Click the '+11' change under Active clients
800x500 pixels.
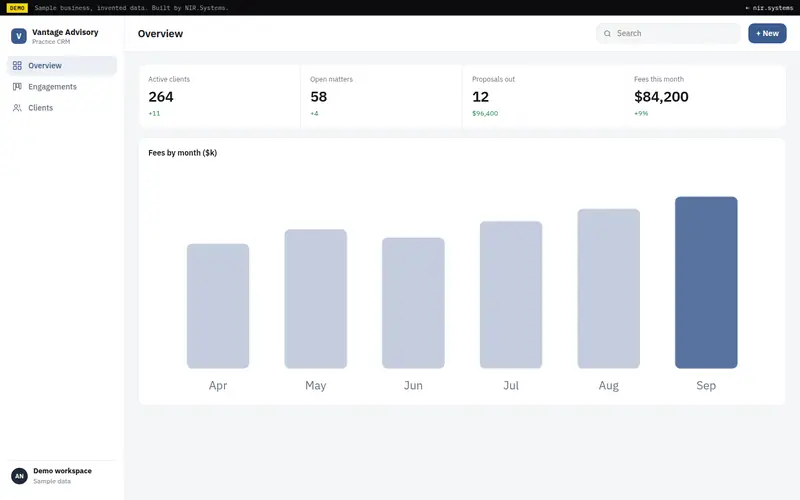(154, 114)
